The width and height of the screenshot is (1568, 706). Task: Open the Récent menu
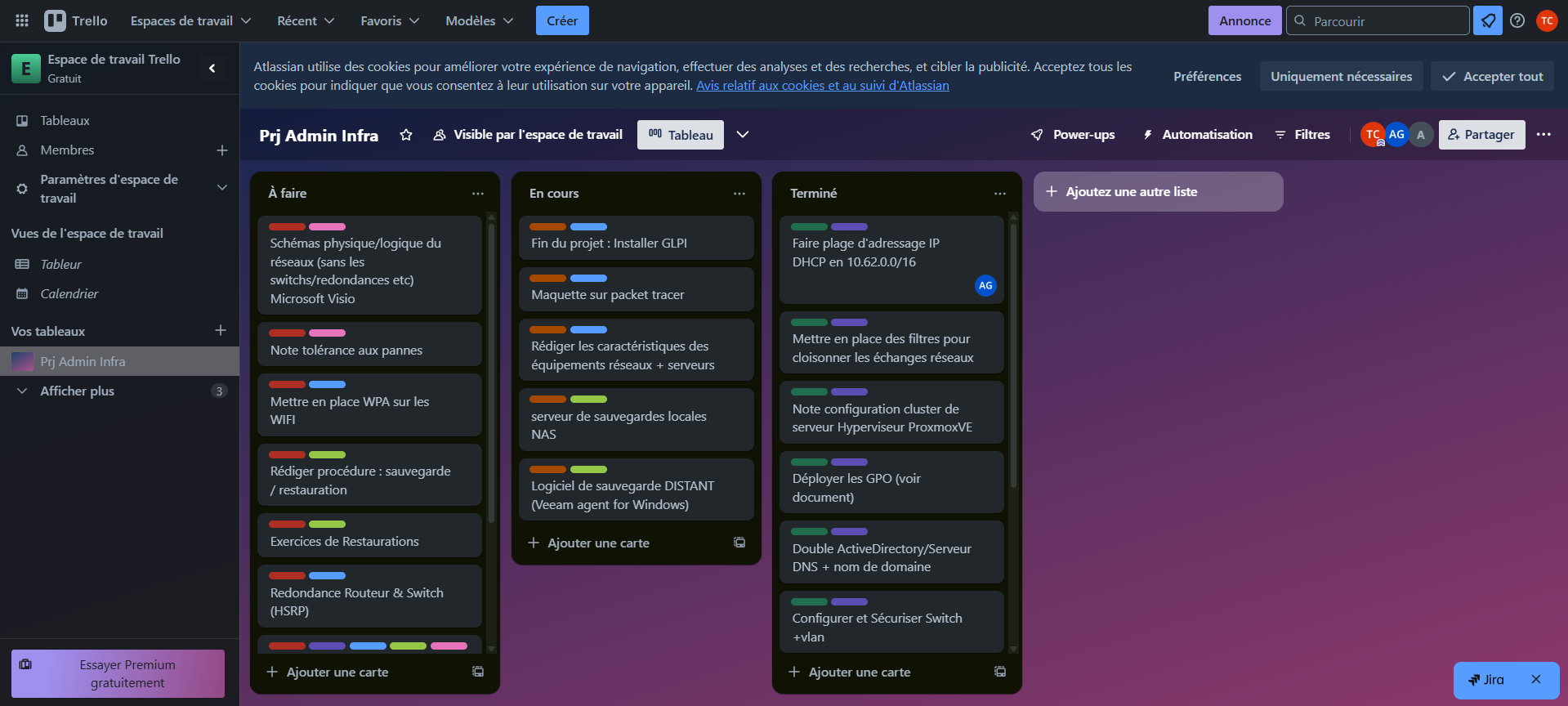[x=306, y=20]
